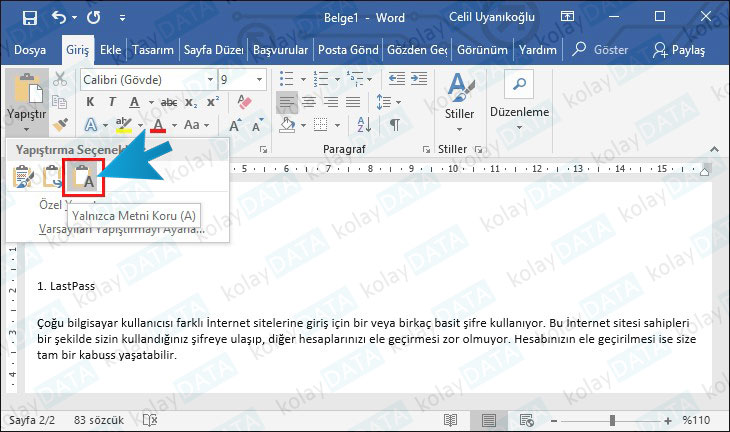Center the paragraph text
730x432 pixels.
pos(309,101)
